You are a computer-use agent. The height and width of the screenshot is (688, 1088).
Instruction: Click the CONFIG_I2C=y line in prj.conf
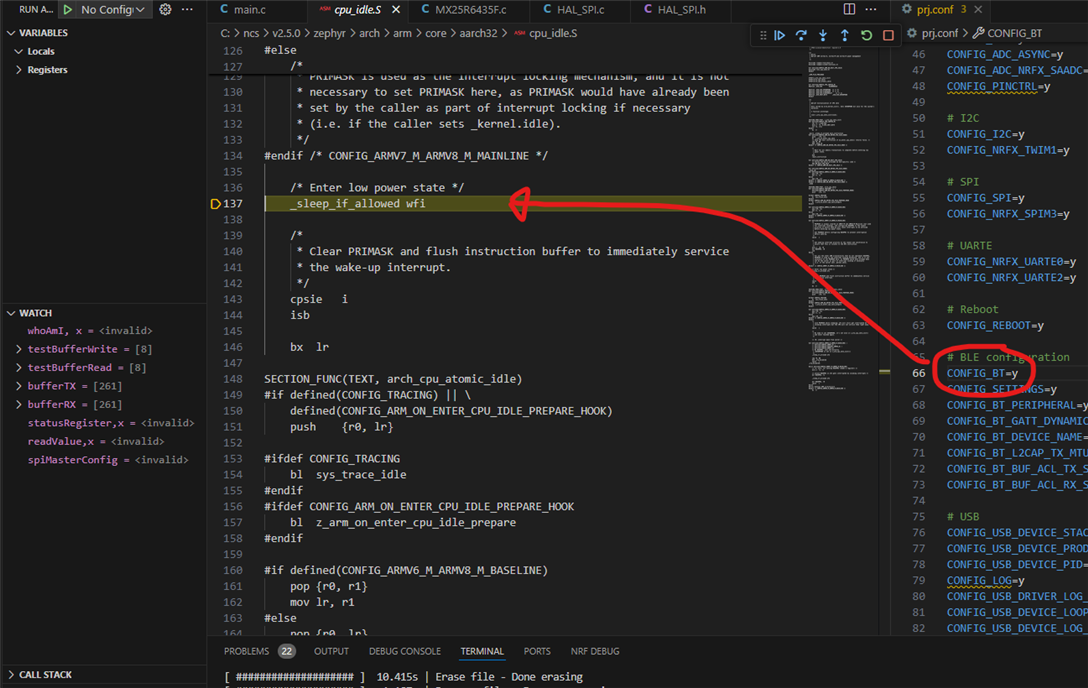pos(985,135)
